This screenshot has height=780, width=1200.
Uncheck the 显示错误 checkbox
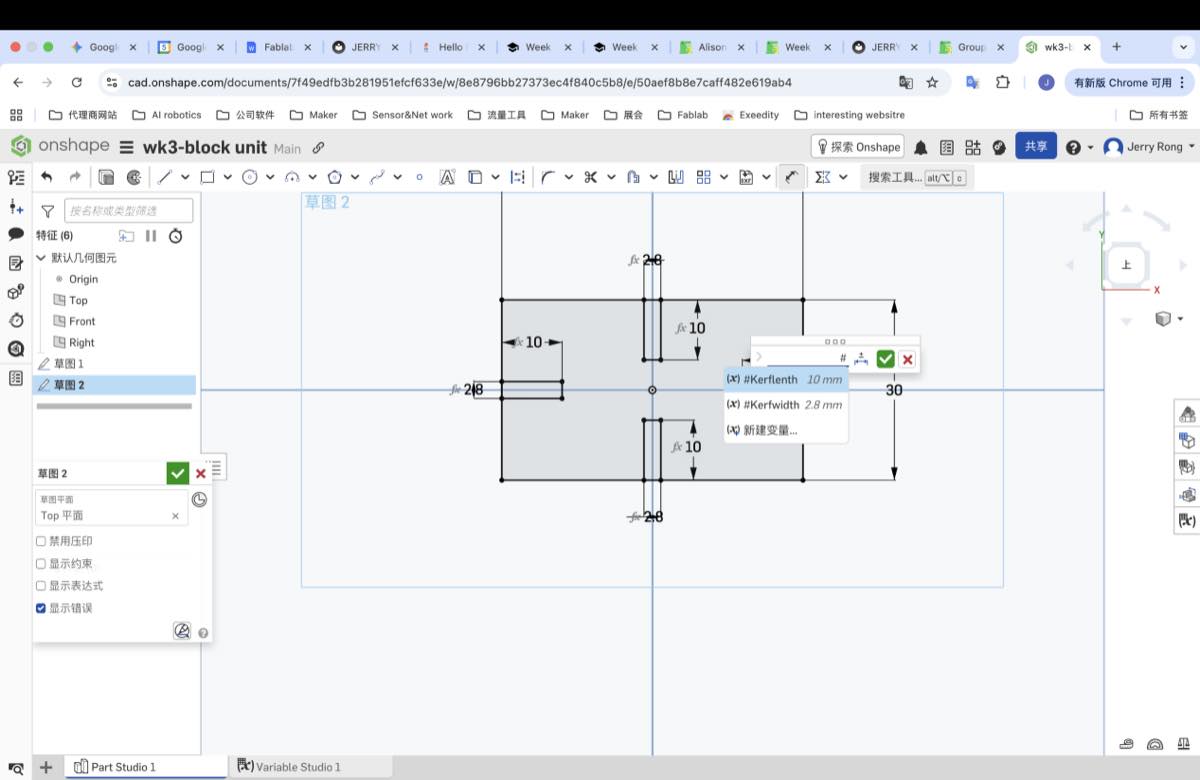[x=41, y=608]
